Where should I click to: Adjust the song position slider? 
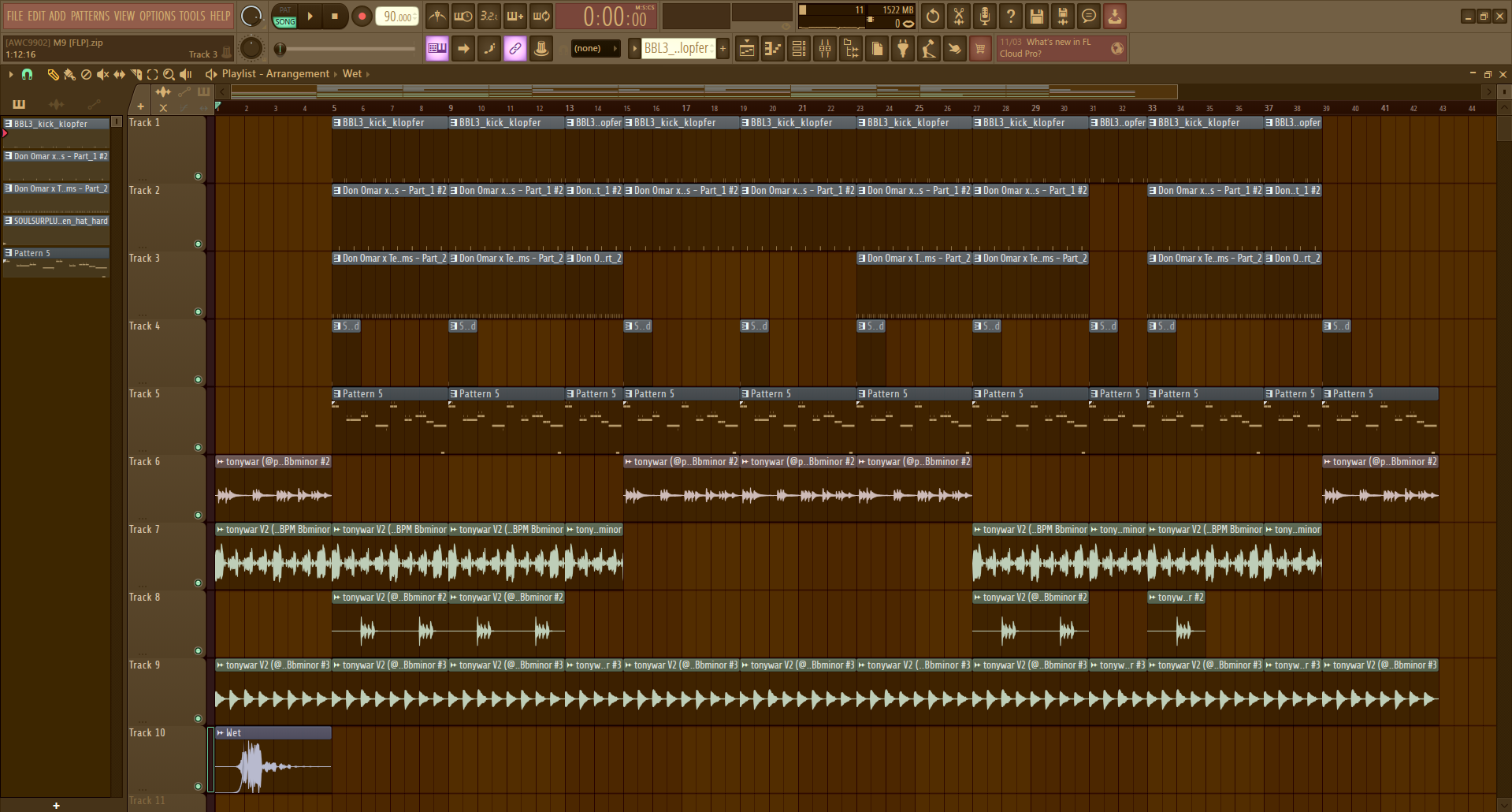pos(347,49)
